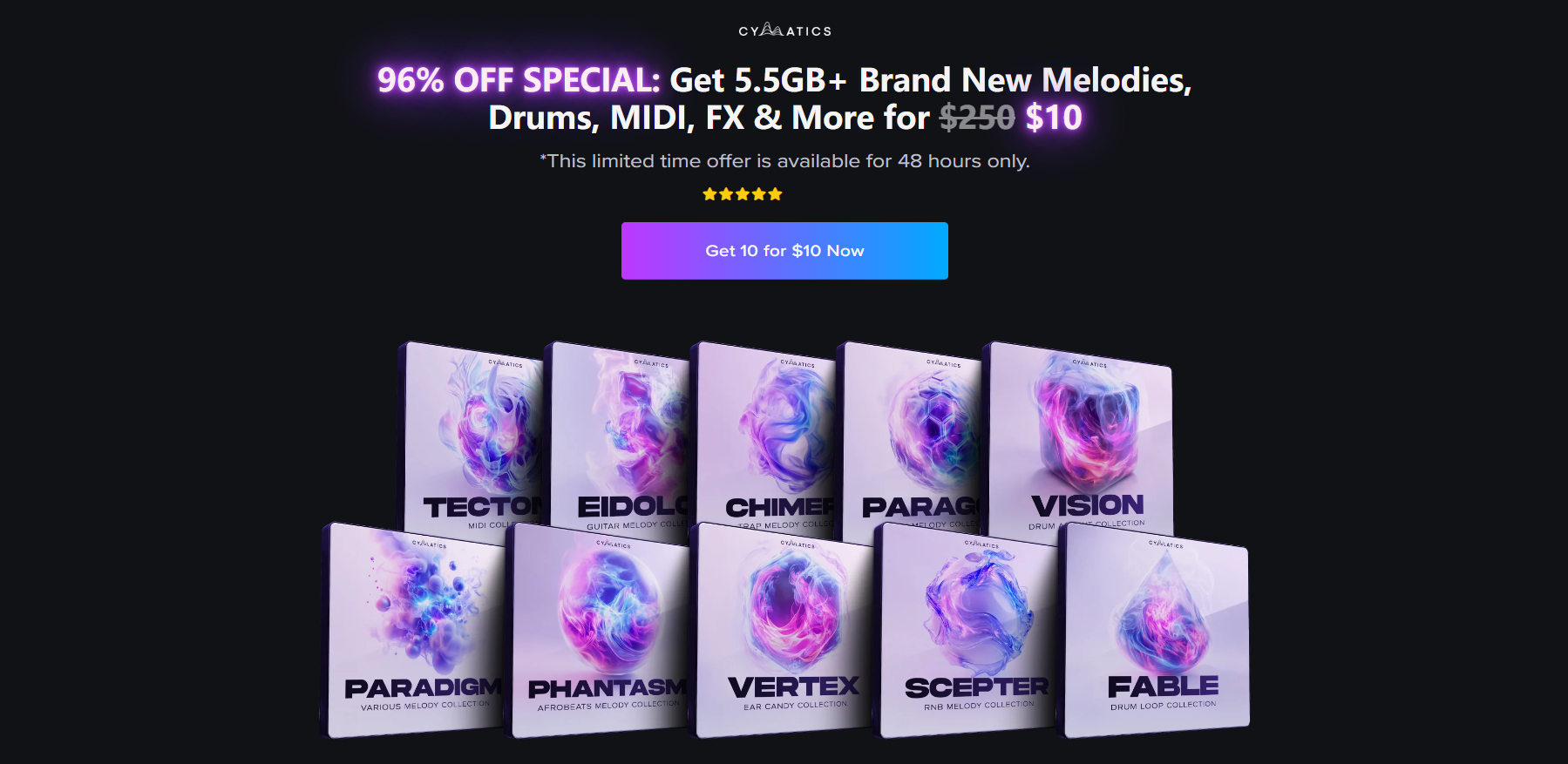Click the Vertex ear candy box

coord(783,630)
